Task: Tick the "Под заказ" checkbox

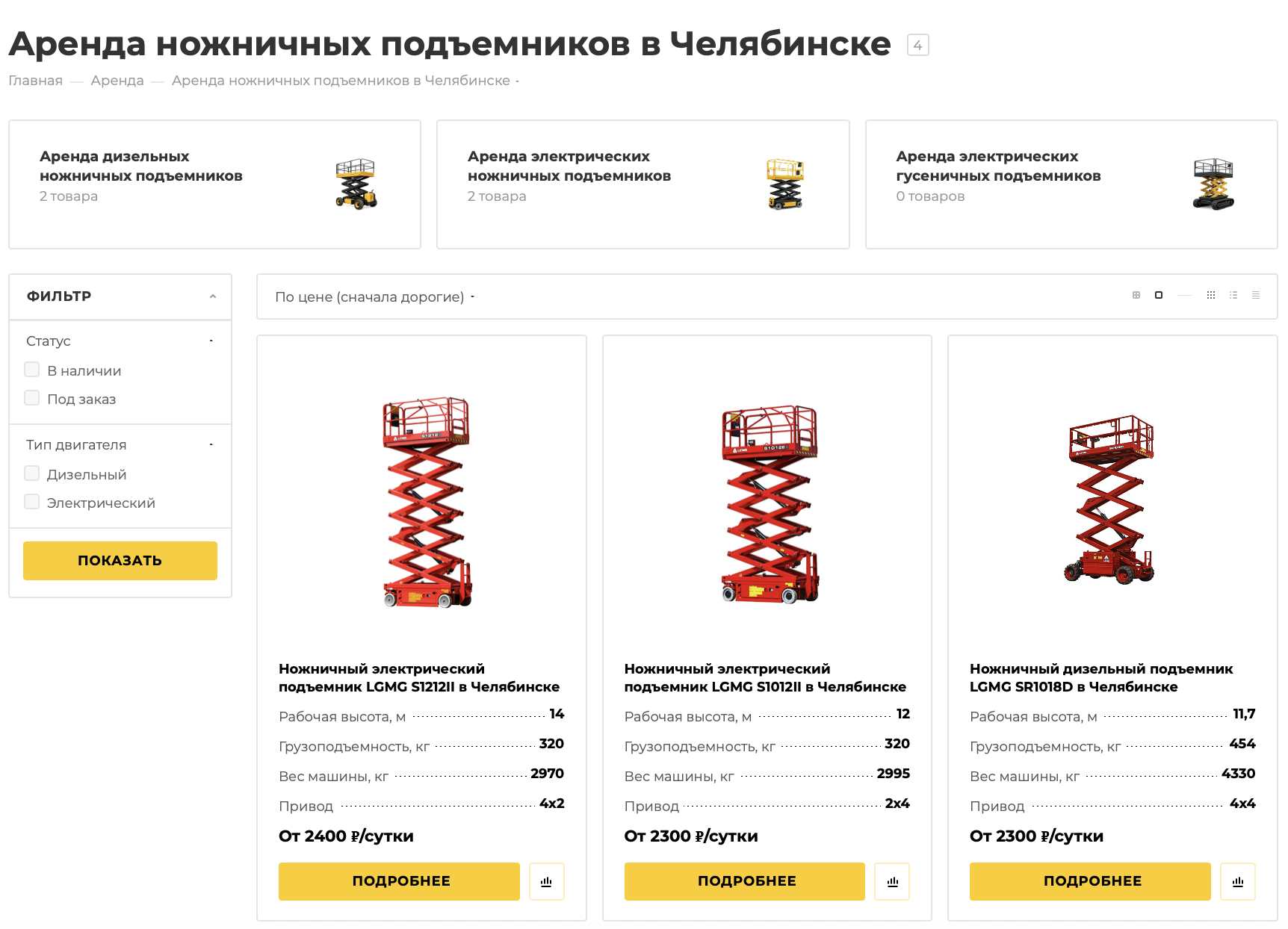Action: click(32, 398)
